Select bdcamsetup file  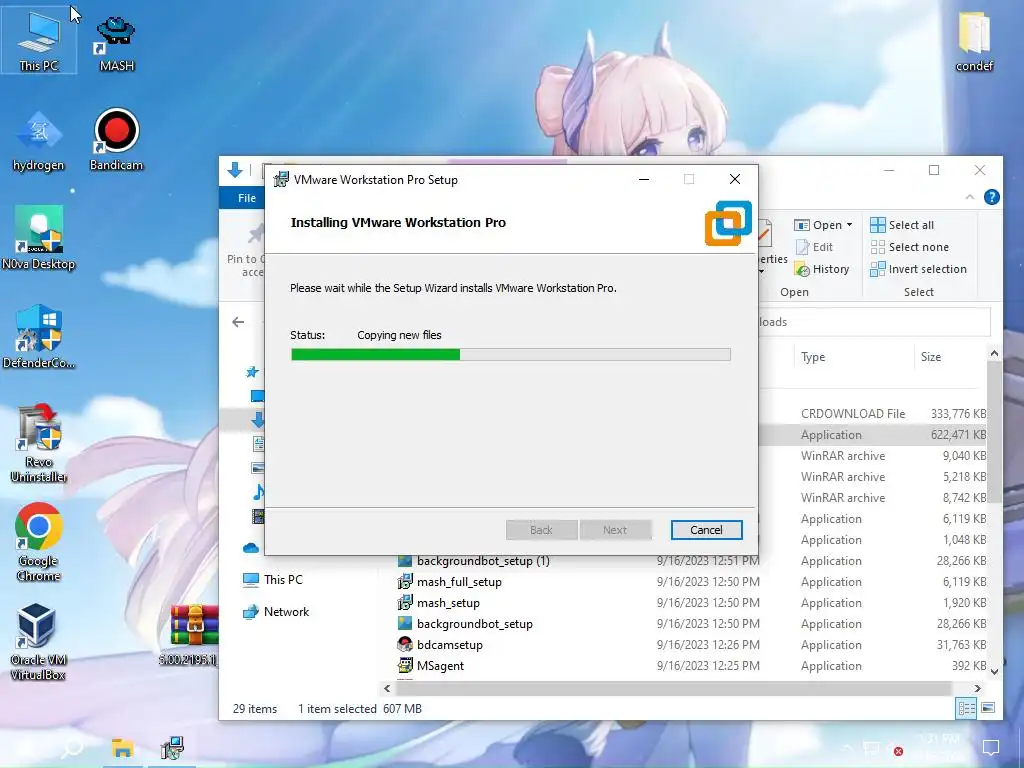click(440, 645)
